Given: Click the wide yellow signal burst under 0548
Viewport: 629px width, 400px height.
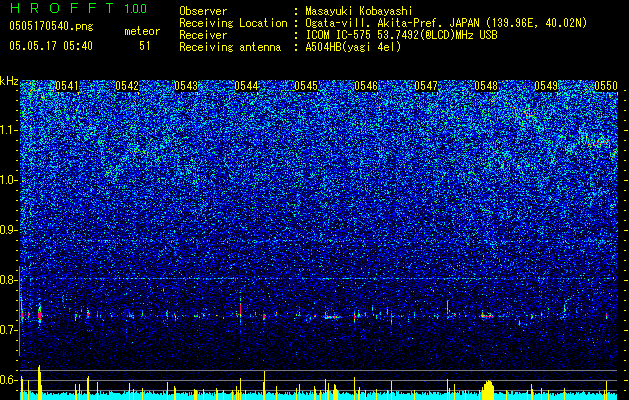Looking at the screenshot, I should pos(488,390).
